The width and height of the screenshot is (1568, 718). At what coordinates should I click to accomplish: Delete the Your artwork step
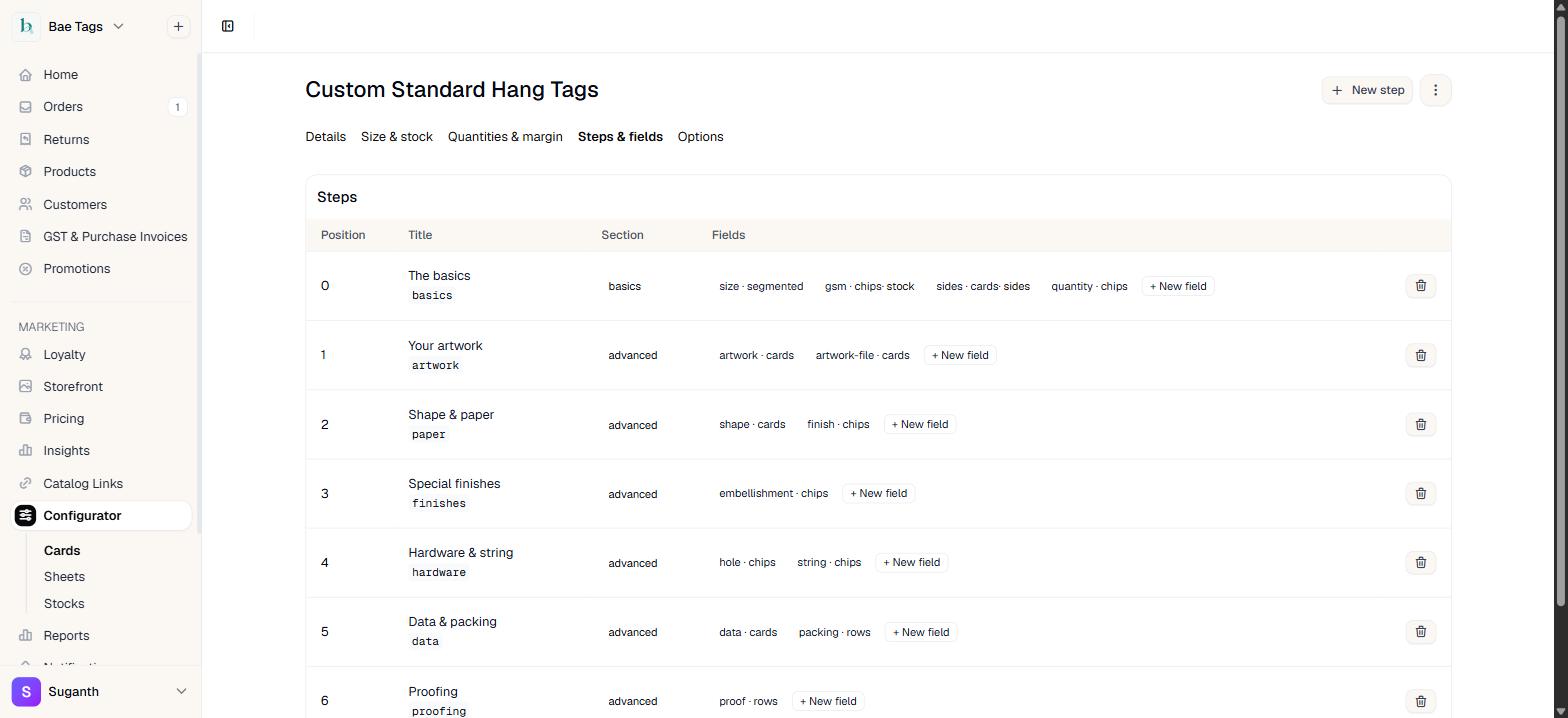[x=1420, y=355]
